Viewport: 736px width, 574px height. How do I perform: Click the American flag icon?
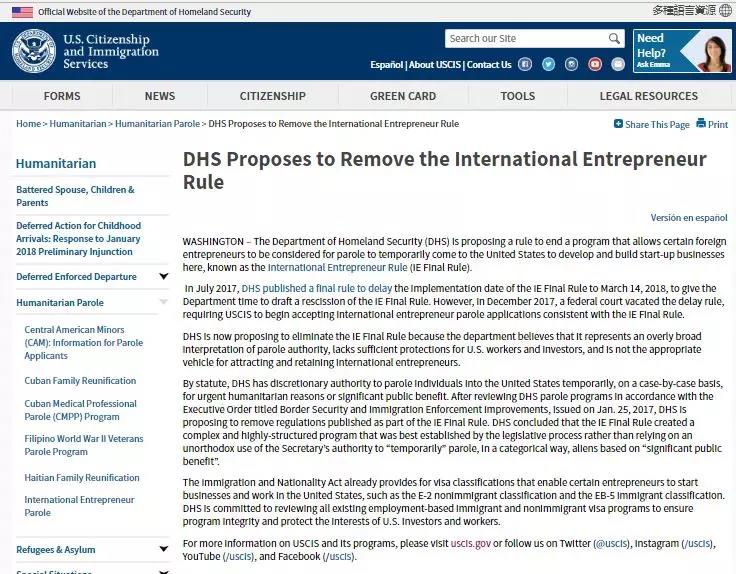22,12
